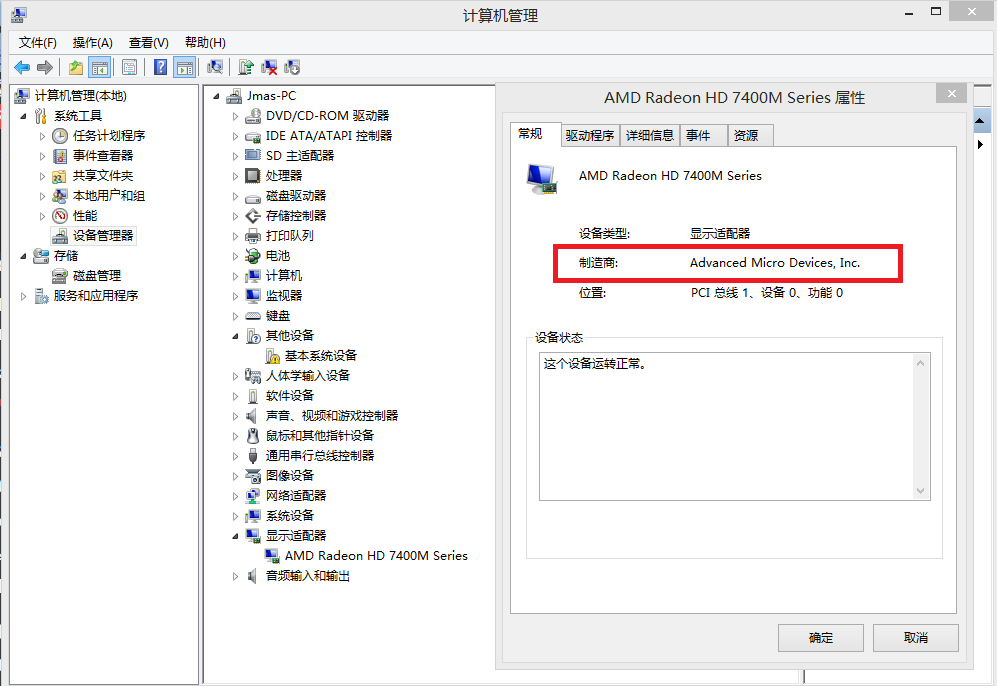Click the Up one level folder icon

(x=76, y=67)
